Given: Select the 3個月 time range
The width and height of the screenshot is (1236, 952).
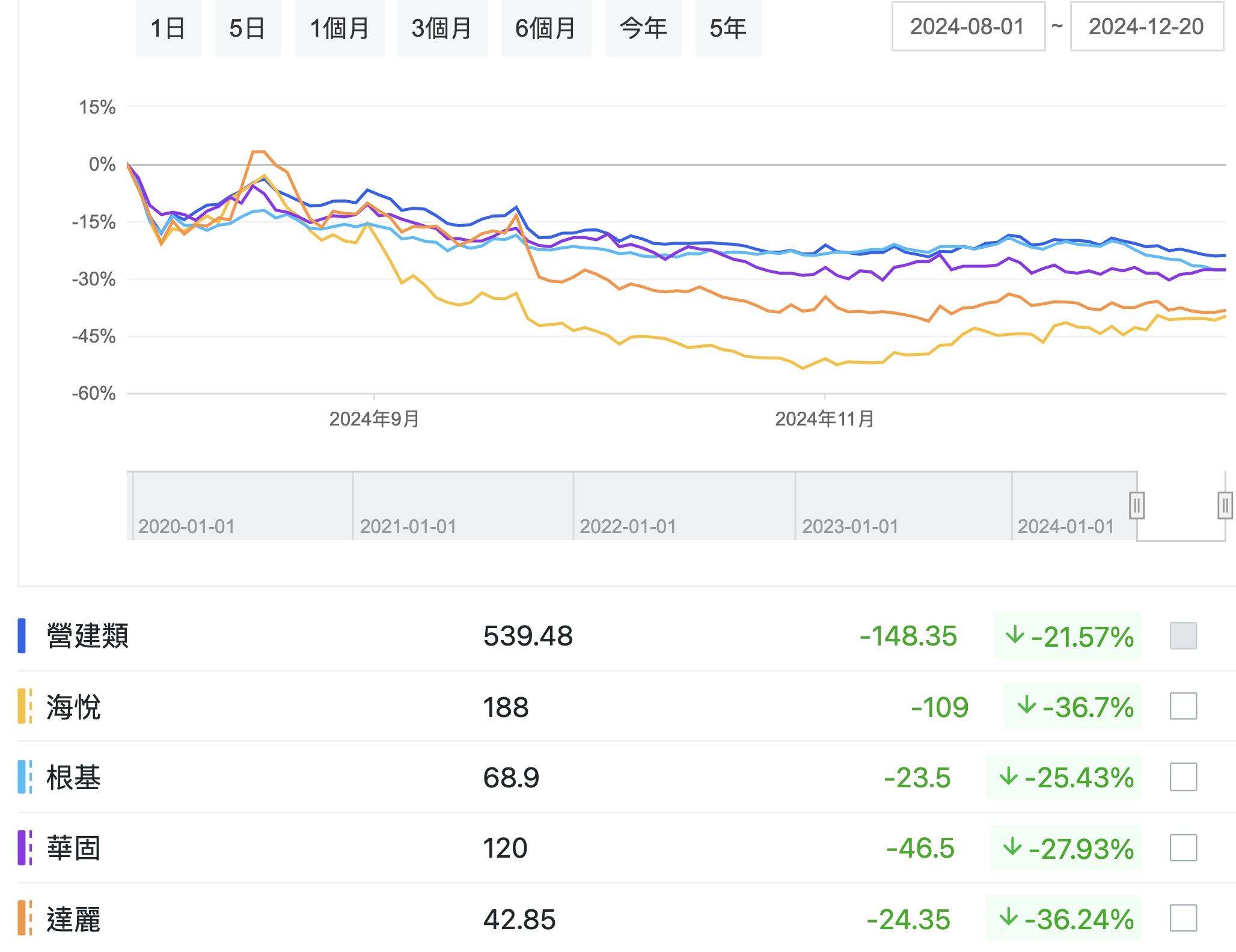Looking at the screenshot, I should click(442, 28).
